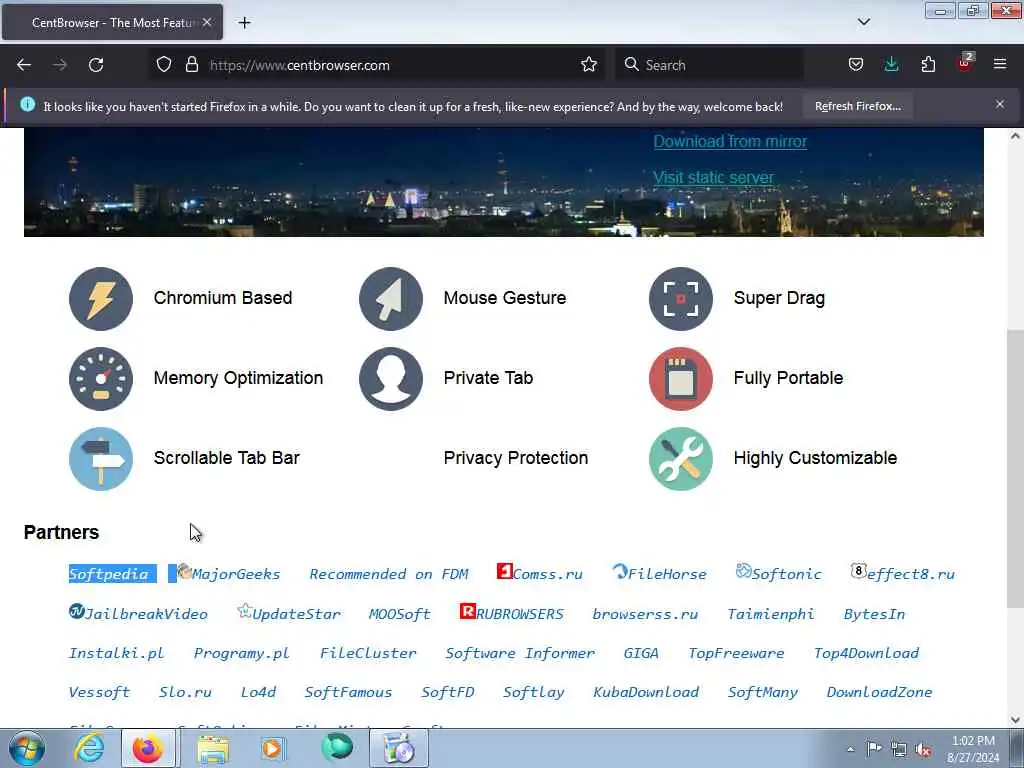Image resolution: width=1024 pixels, height=768 pixels.
Task: Open Windows Media Player from taskbar
Action: [272, 748]
